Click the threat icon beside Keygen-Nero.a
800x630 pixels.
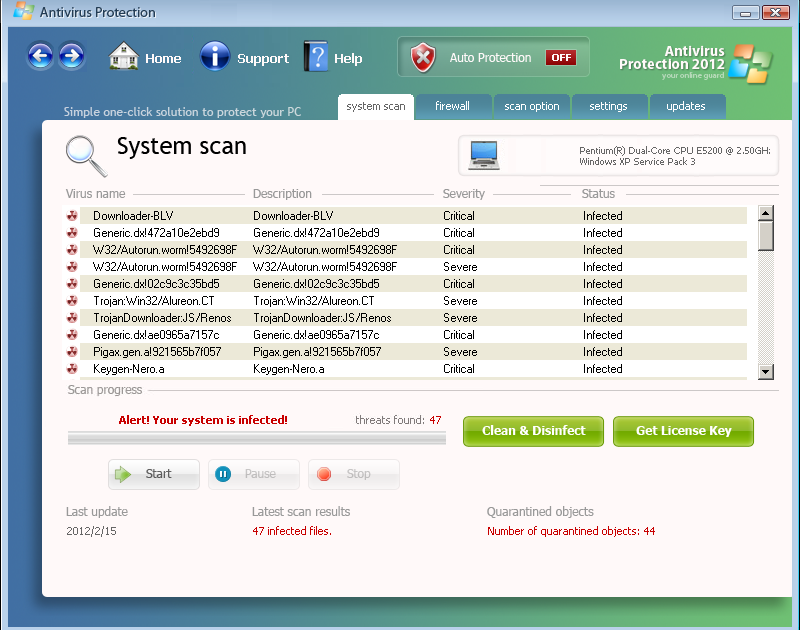72,369
